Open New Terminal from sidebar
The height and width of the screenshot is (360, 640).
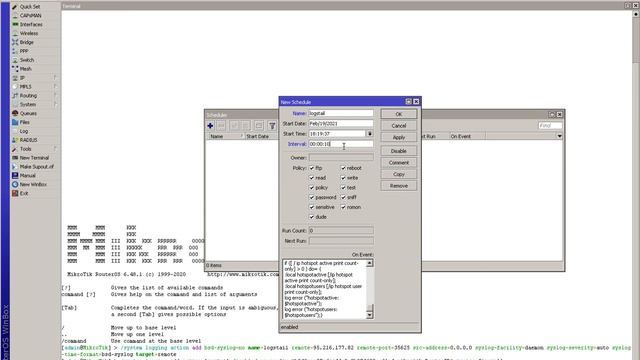pyautogui.click(x=34, y=158)
